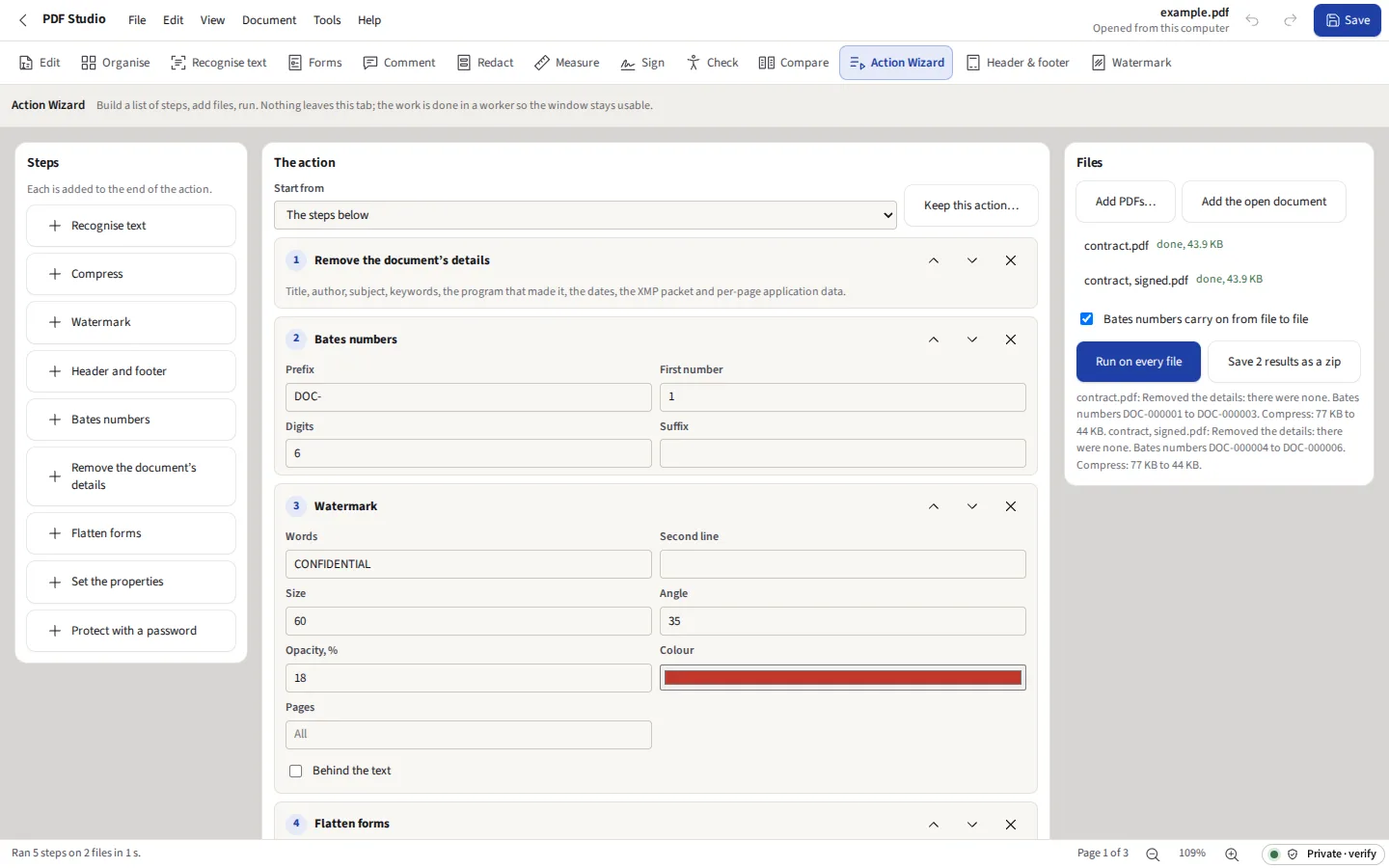1389x868 pixels.
Task: Open the Measure tool
Action: pos(567,63)
